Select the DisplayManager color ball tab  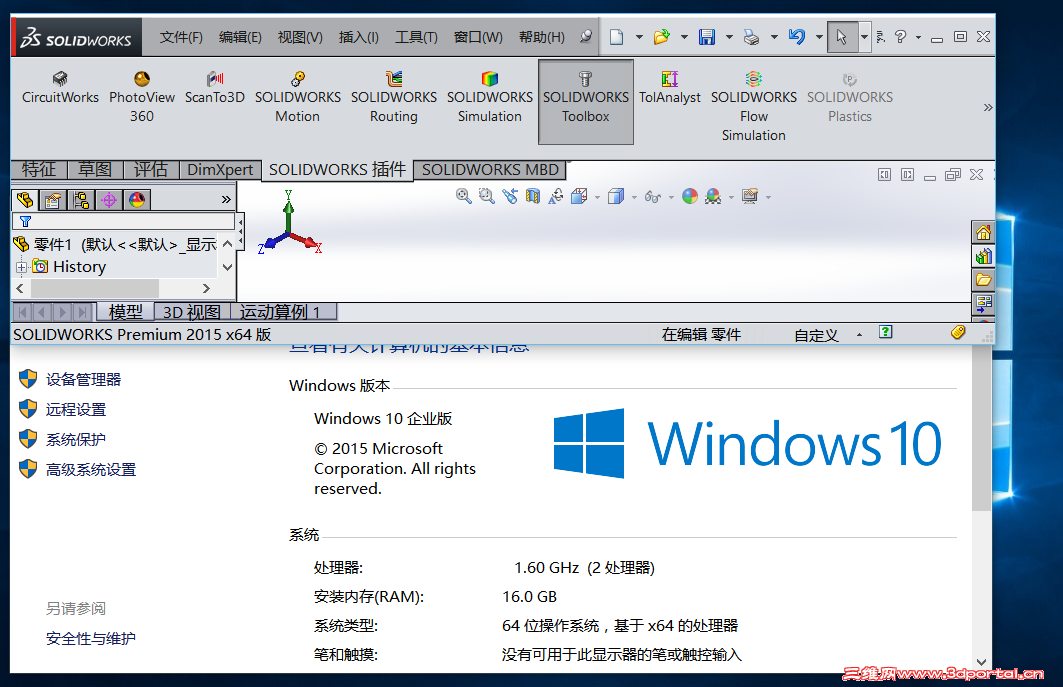click(137, 200)
